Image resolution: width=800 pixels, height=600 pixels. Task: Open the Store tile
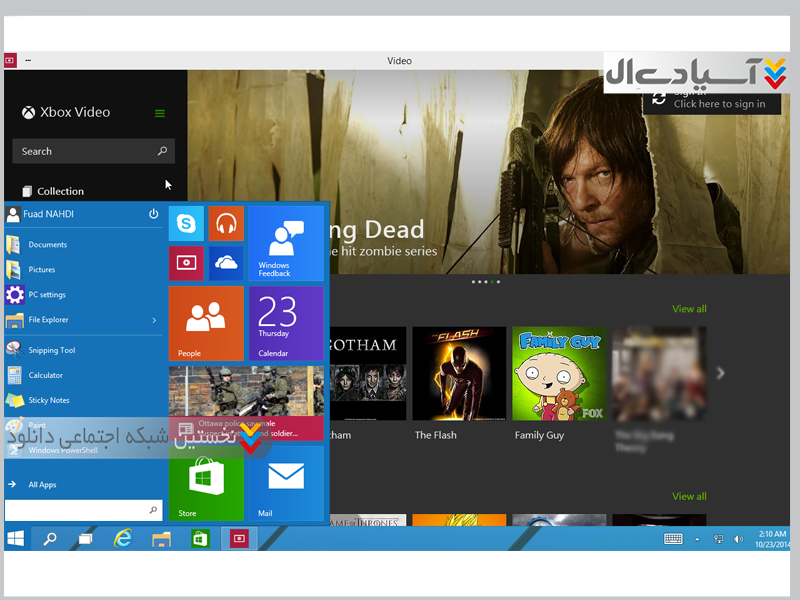206,483
